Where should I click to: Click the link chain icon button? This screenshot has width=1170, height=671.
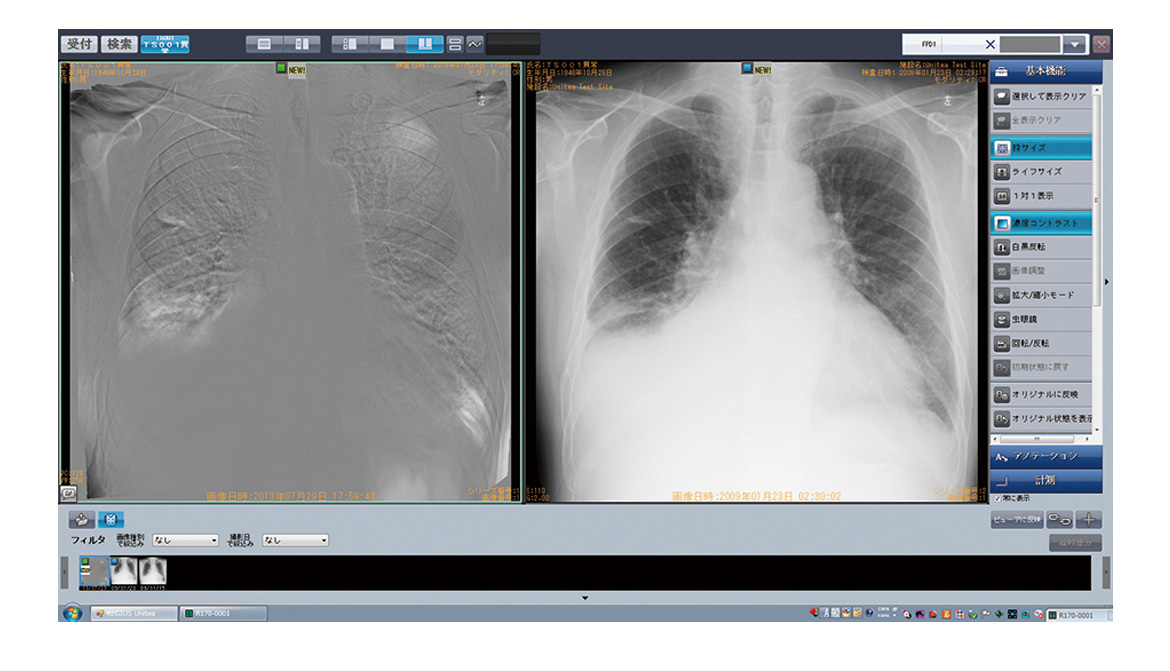tap(1060, 519)
